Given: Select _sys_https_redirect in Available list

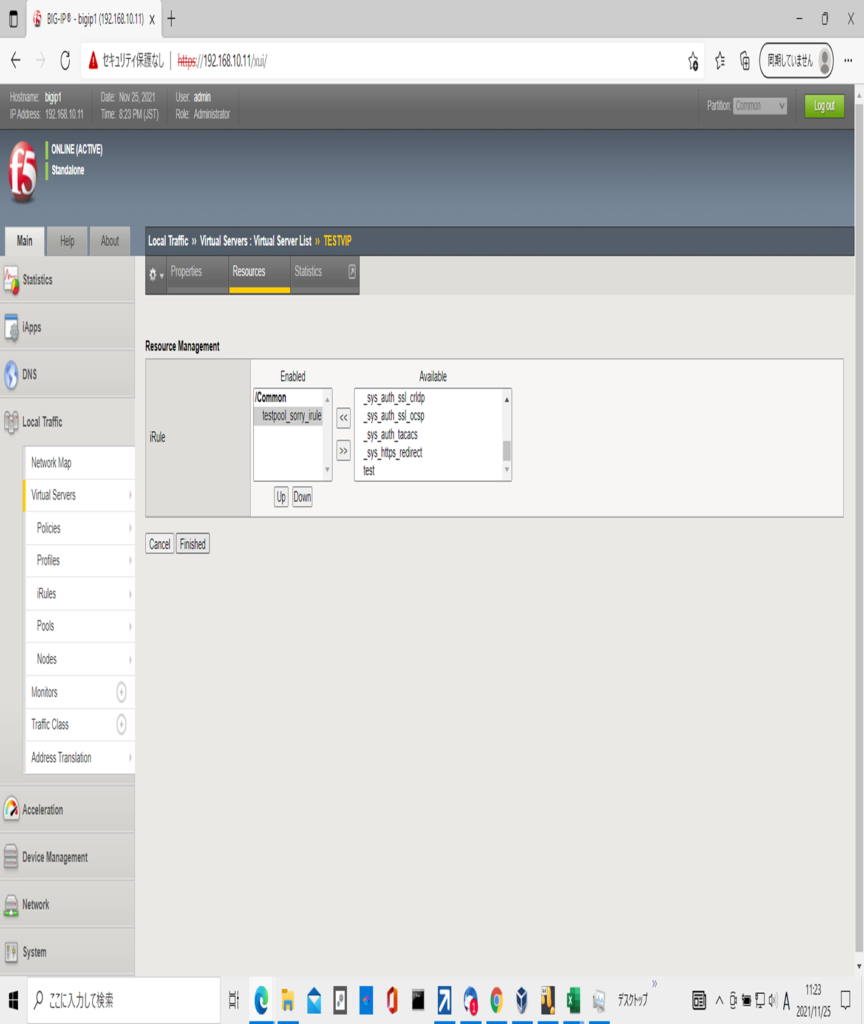Looking at the screenshot, I should 393,453.
